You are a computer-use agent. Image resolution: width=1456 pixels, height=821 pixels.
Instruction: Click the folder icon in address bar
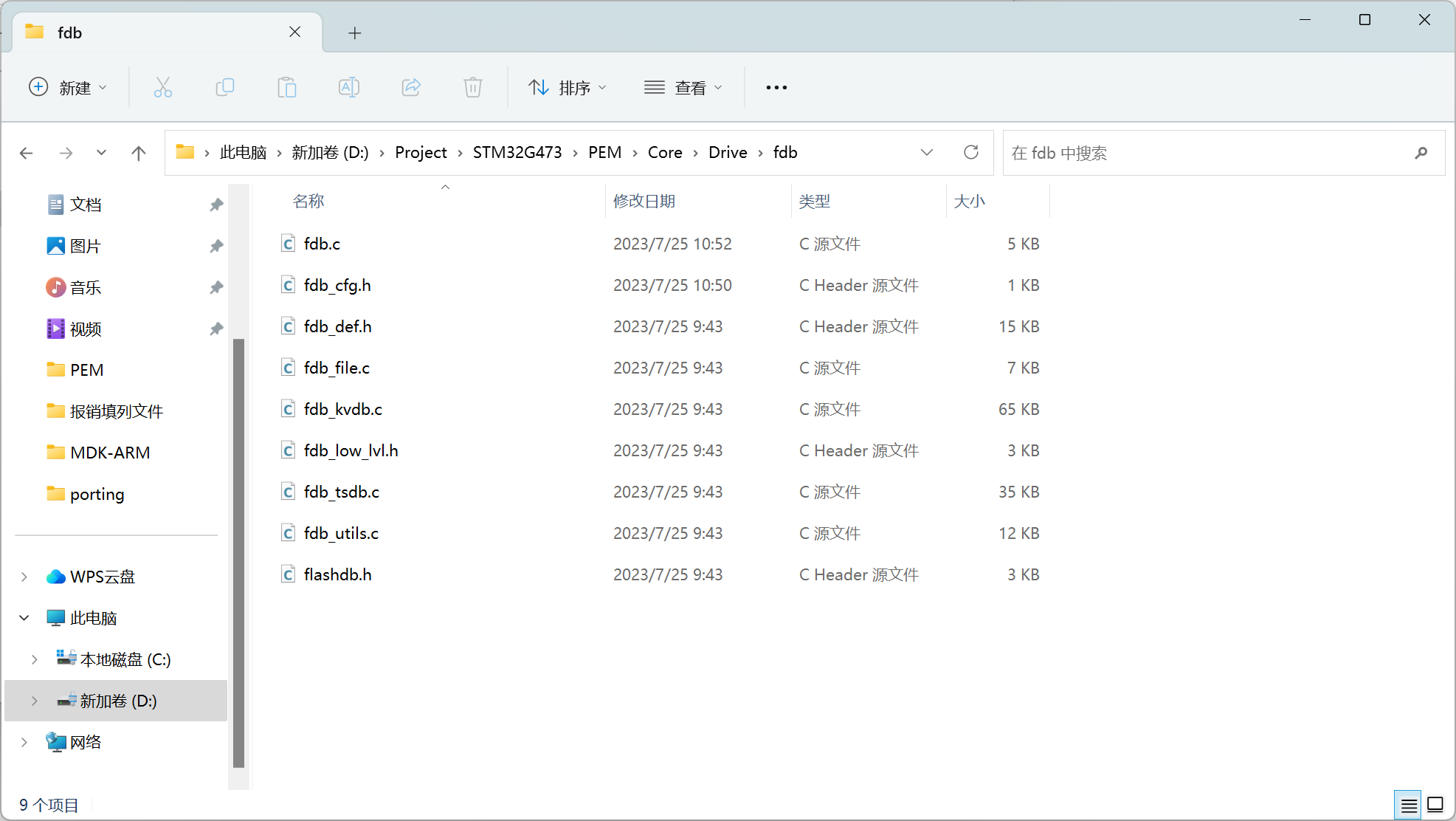pos(184,152)
